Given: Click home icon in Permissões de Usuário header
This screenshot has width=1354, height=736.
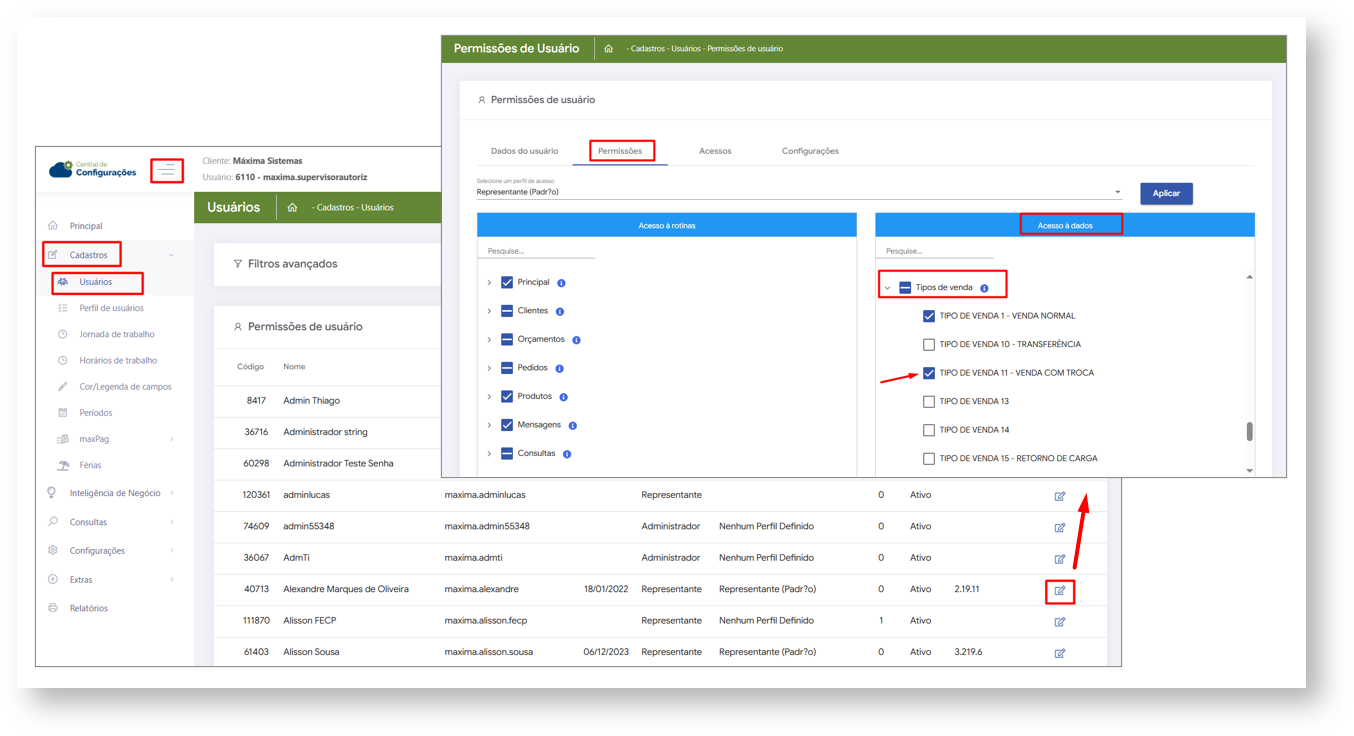Looking at the screenshot, I should tap(608, 49).
